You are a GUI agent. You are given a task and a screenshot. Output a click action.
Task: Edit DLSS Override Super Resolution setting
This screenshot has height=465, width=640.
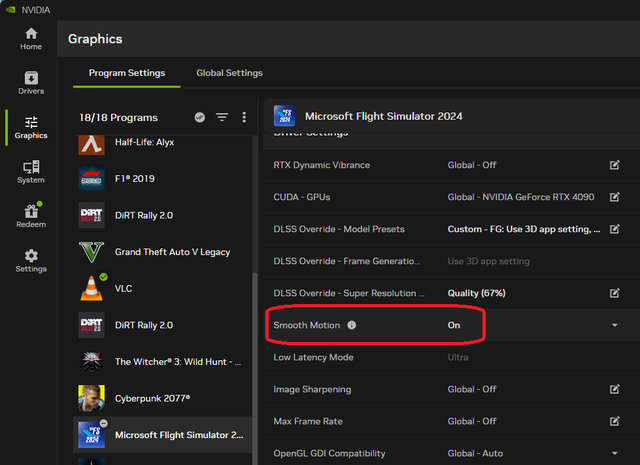615,293
